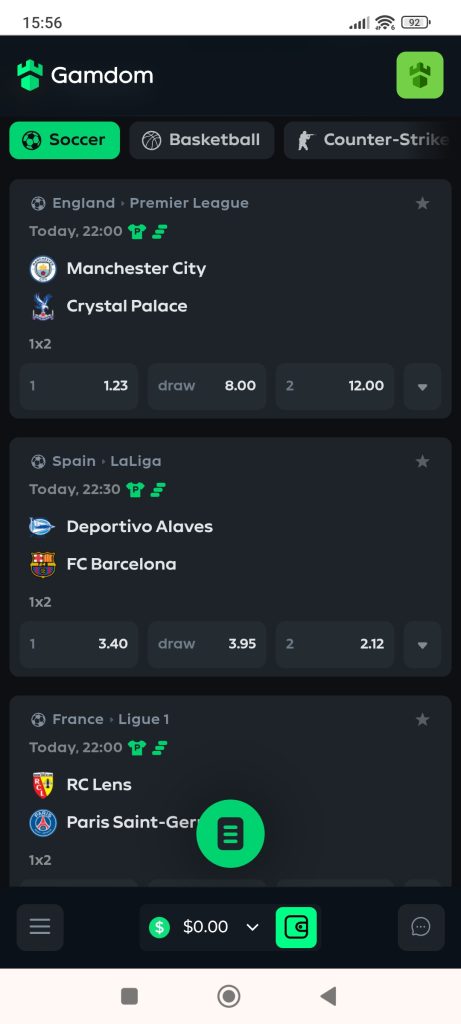Open the green castle profile icon
The width and height of the screenshot is (461, 1024).
[x=420, y=75]
